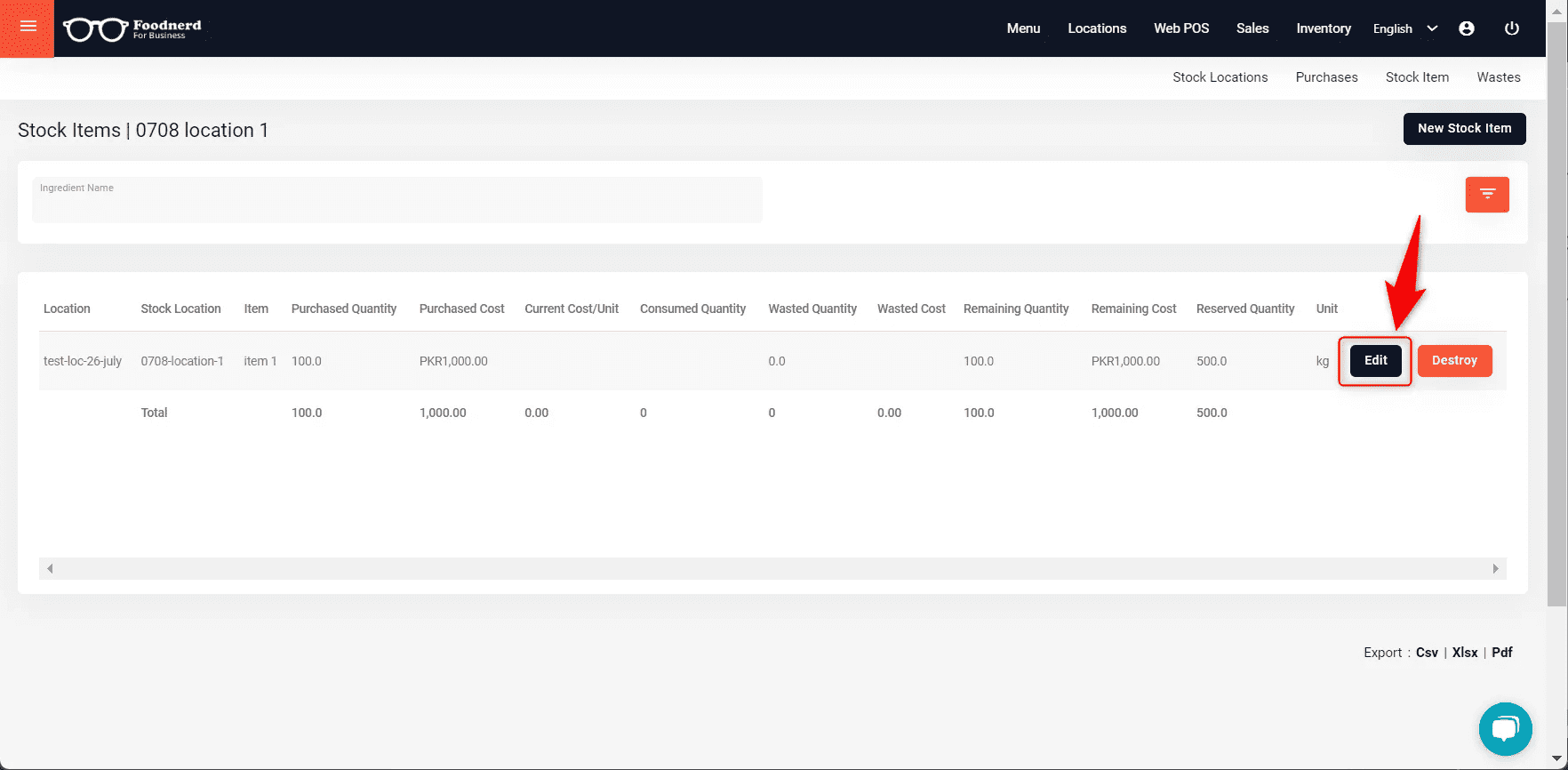Screen dimensions: 1568x770
Task: Export the table as Csv
Action: 1427,653
